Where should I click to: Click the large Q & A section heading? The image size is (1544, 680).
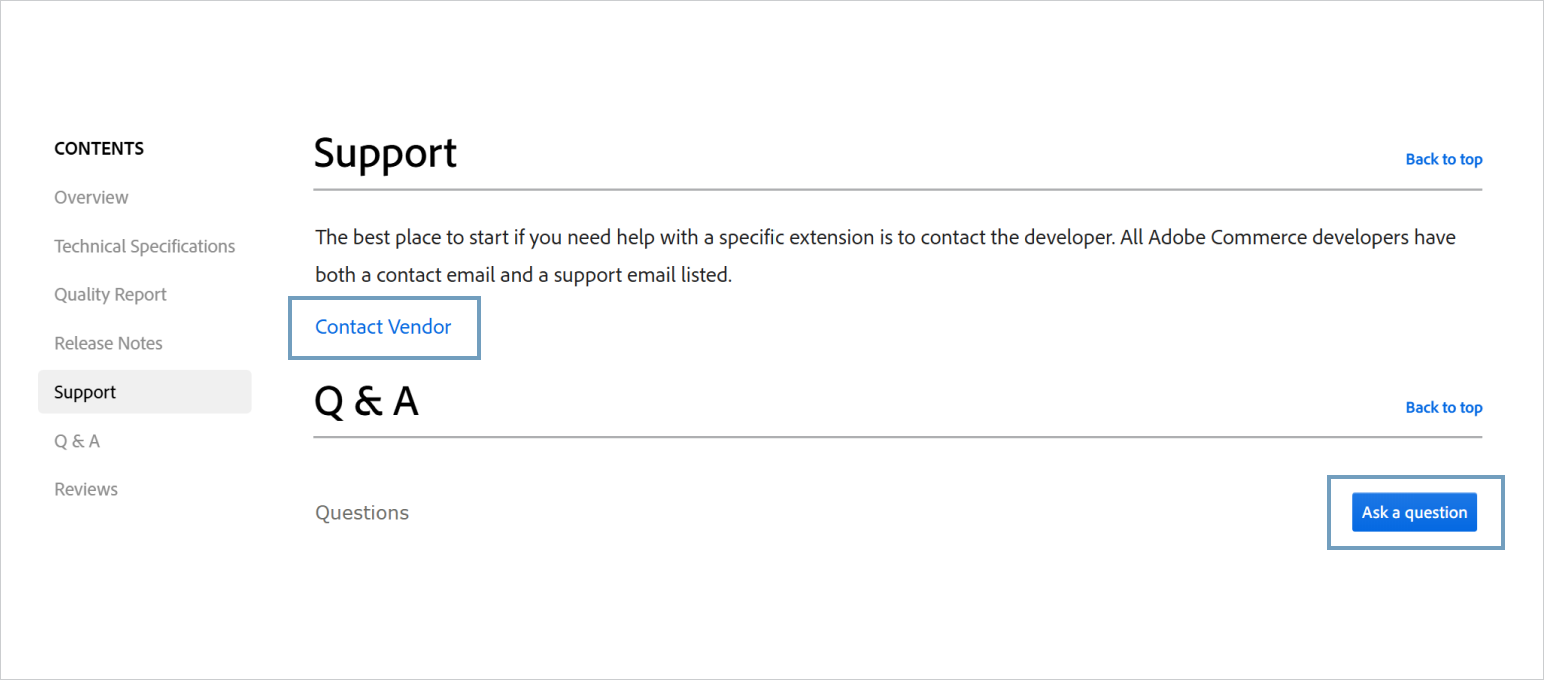point(366,401)
